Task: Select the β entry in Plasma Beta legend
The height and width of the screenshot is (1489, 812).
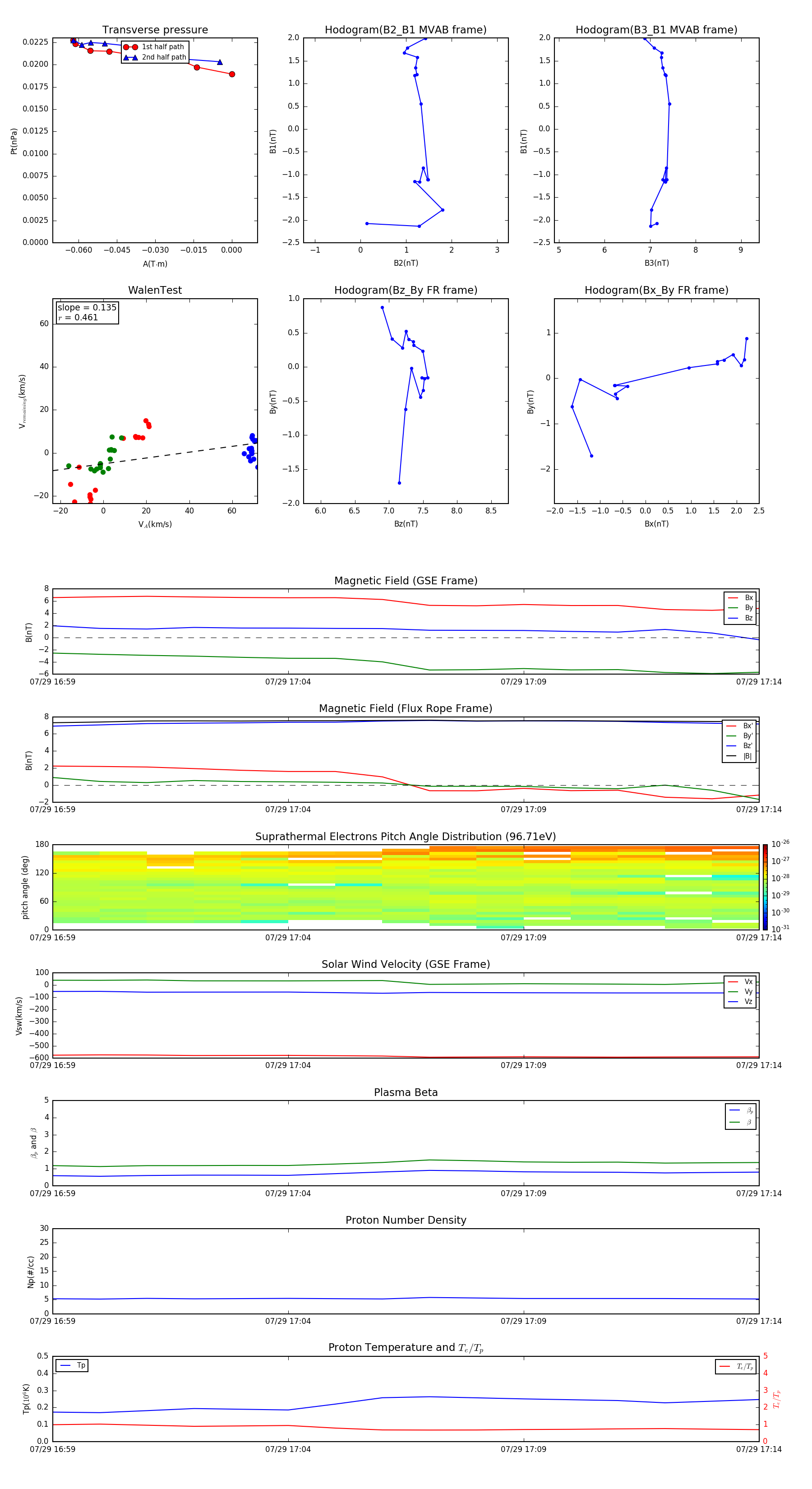Action: click(x=741, y=1122)
